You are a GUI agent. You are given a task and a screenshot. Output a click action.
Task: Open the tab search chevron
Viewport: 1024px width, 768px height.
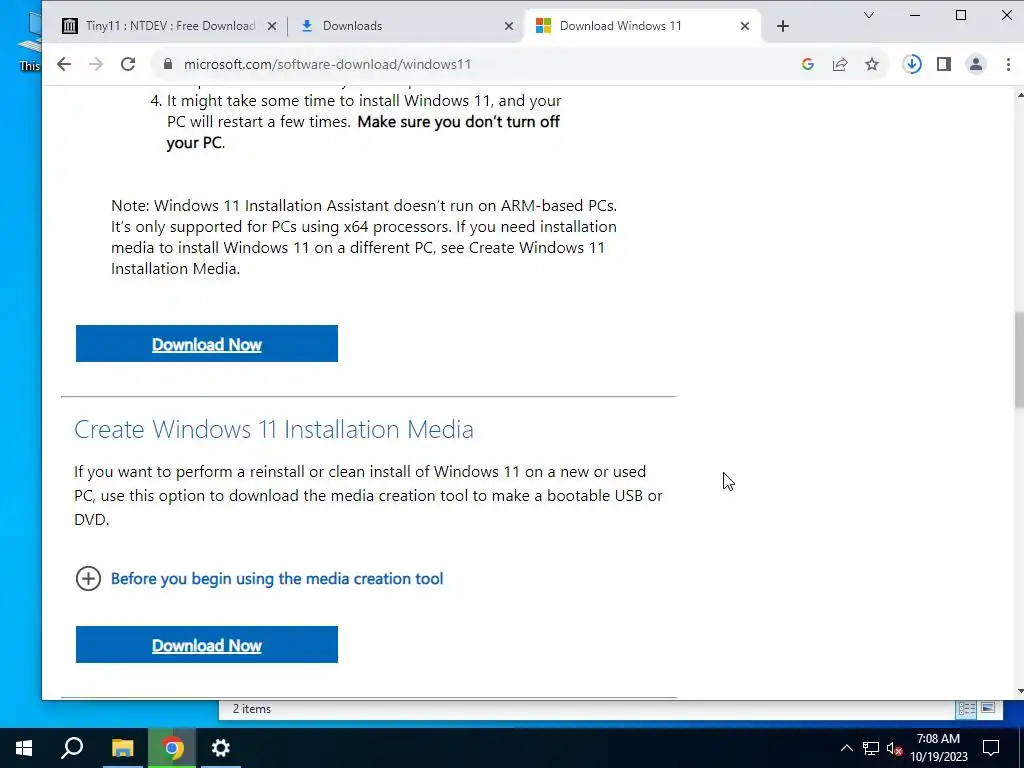click(x=869, y=15)
